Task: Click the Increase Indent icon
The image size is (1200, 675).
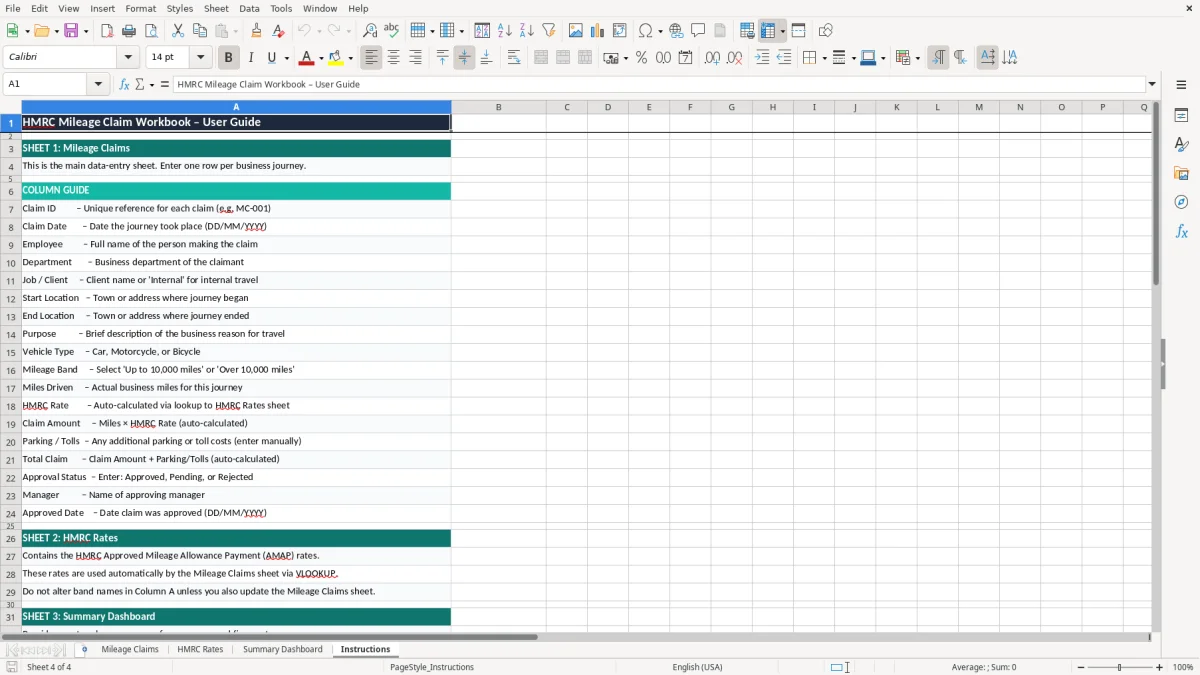Action: [x=762, y=58]
